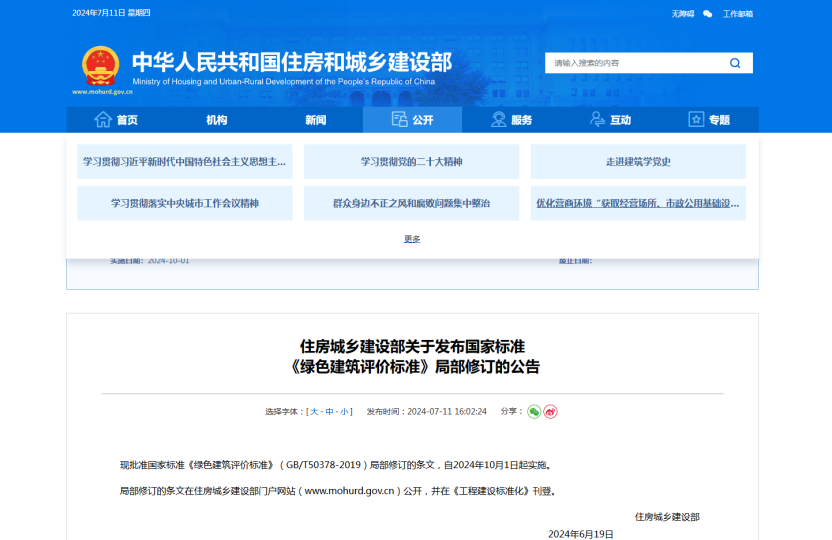Viewport: 832px width, 540px height.
Task: Click the national emblem logo
Action: pos(100,66)
